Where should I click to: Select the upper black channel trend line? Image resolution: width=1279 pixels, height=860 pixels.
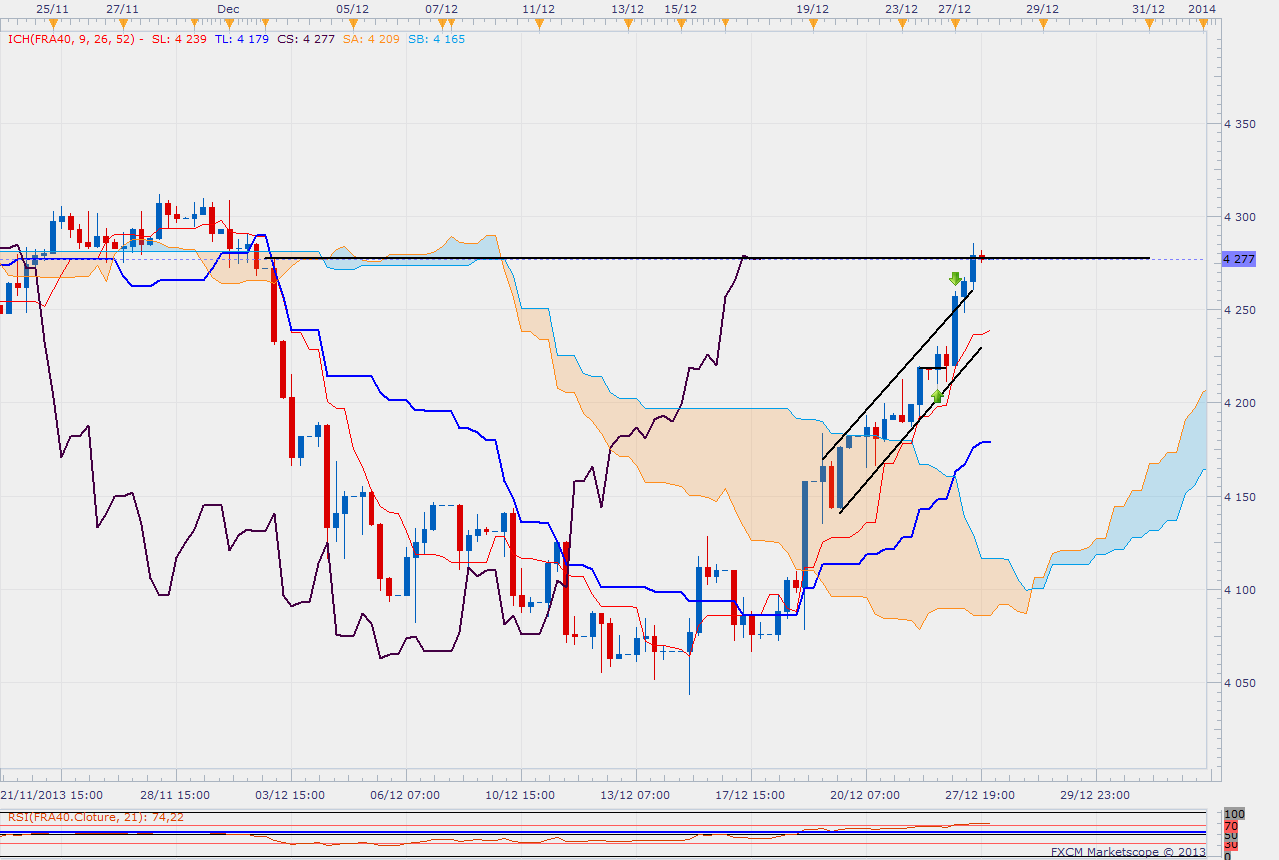click(x=896, y=374)
